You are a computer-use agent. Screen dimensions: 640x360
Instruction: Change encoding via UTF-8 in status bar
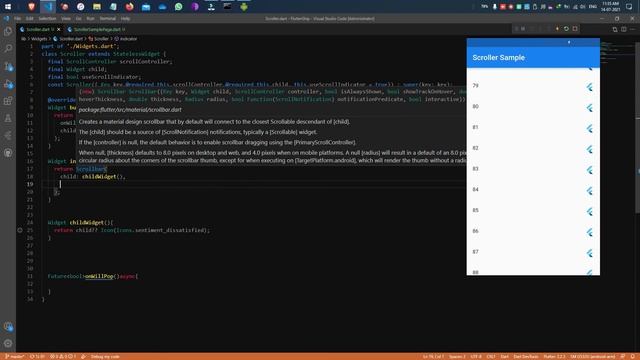[x=476, y=356]
